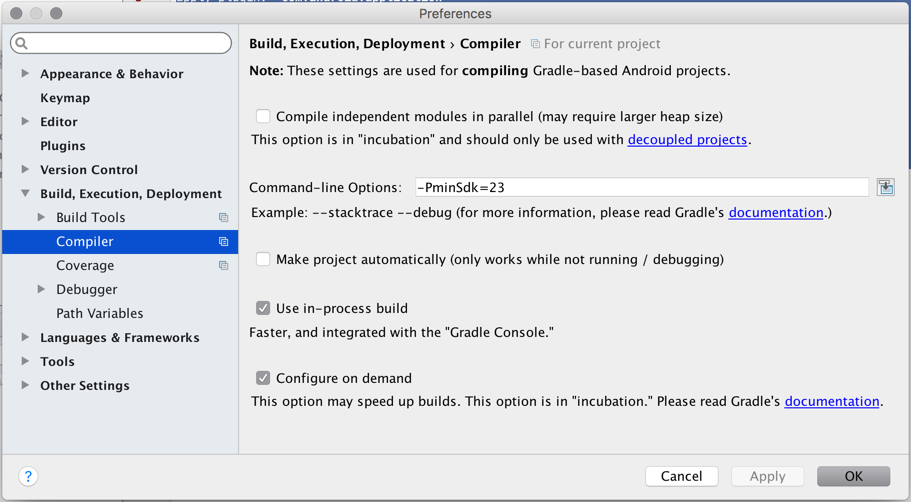911x502 pixels.
Task: Click into Command-line Options text field
Action: click(x=640, y=188)
